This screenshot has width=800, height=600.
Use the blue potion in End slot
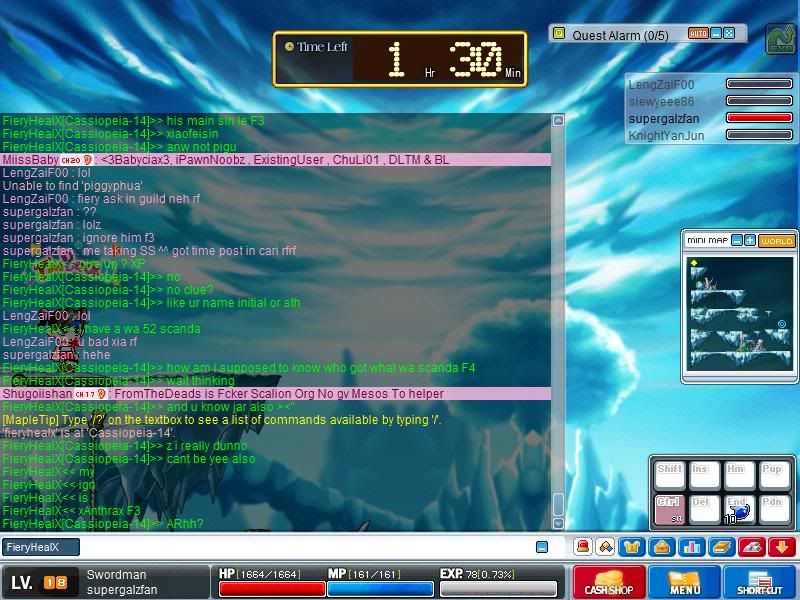738,509
